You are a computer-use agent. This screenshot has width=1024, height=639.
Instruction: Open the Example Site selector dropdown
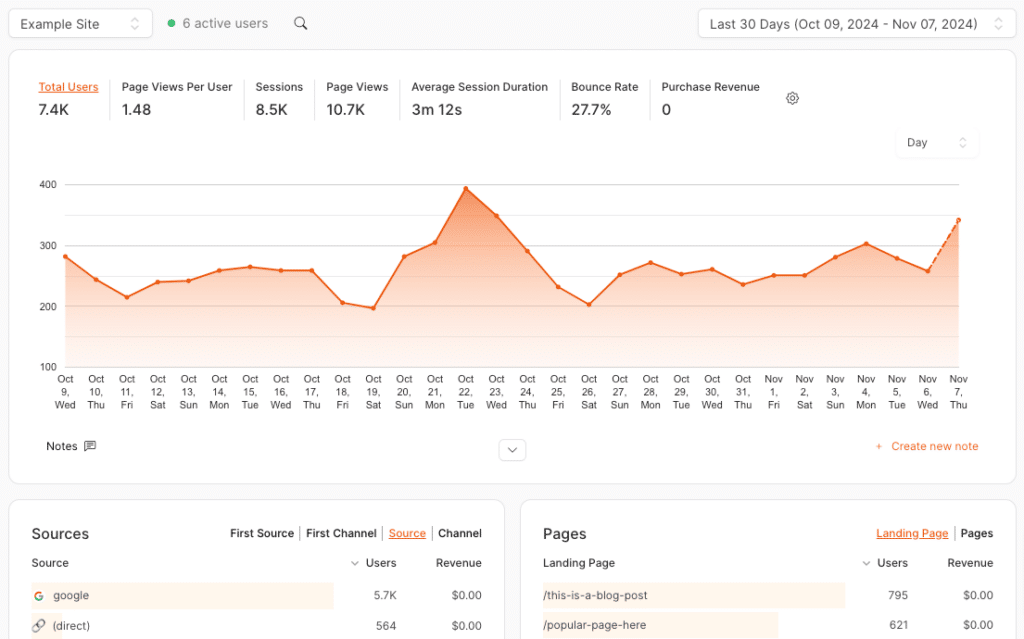80,24
